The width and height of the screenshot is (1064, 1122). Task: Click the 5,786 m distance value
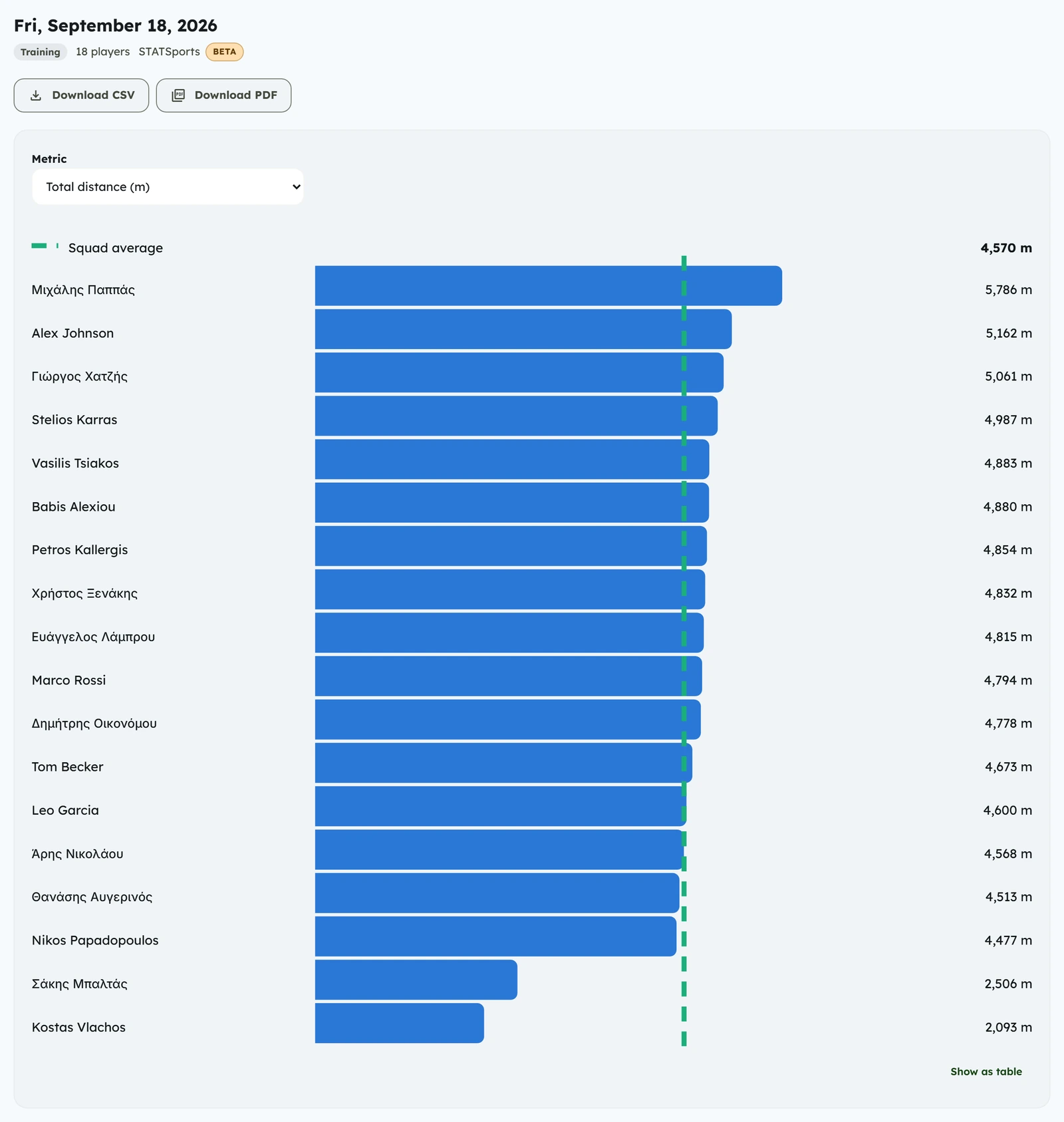1008,290
